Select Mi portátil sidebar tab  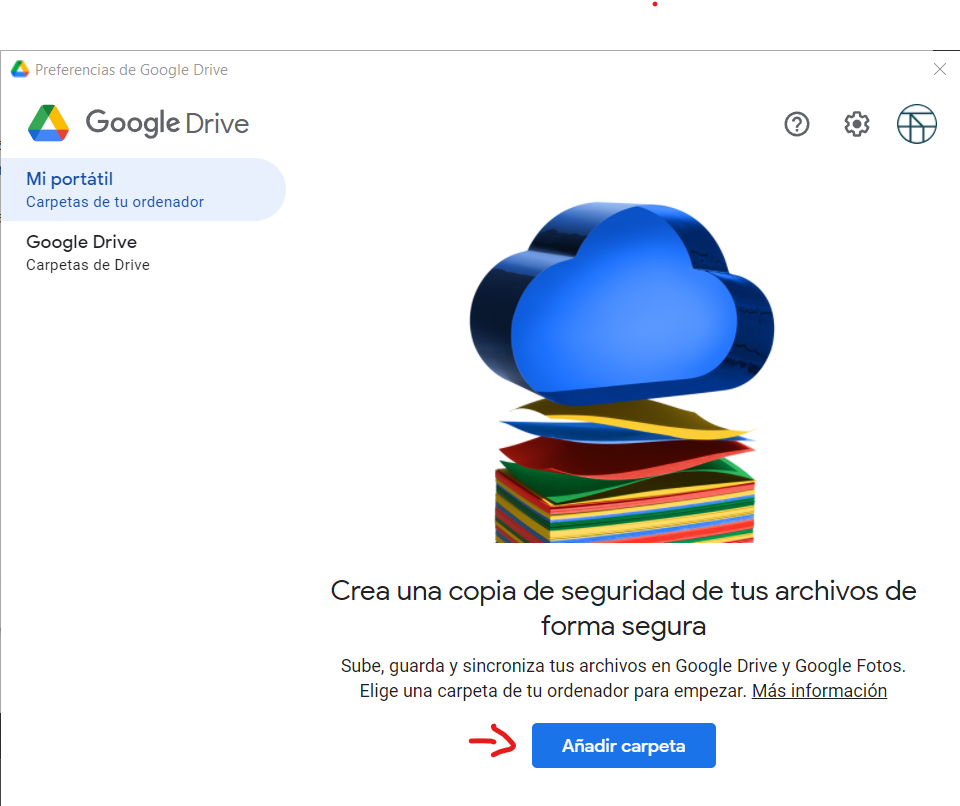[143, 189]
